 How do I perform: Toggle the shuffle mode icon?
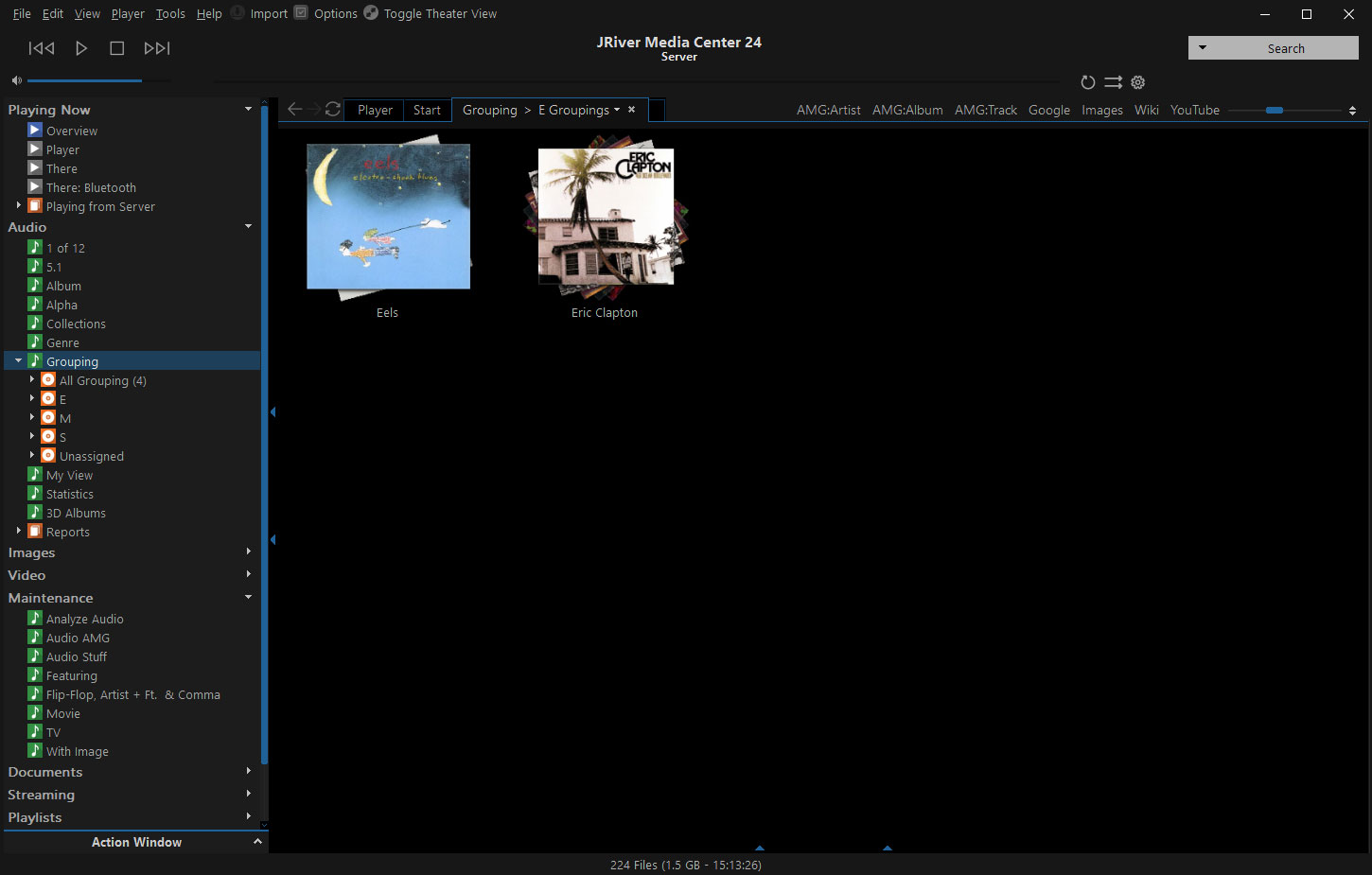1114,82
